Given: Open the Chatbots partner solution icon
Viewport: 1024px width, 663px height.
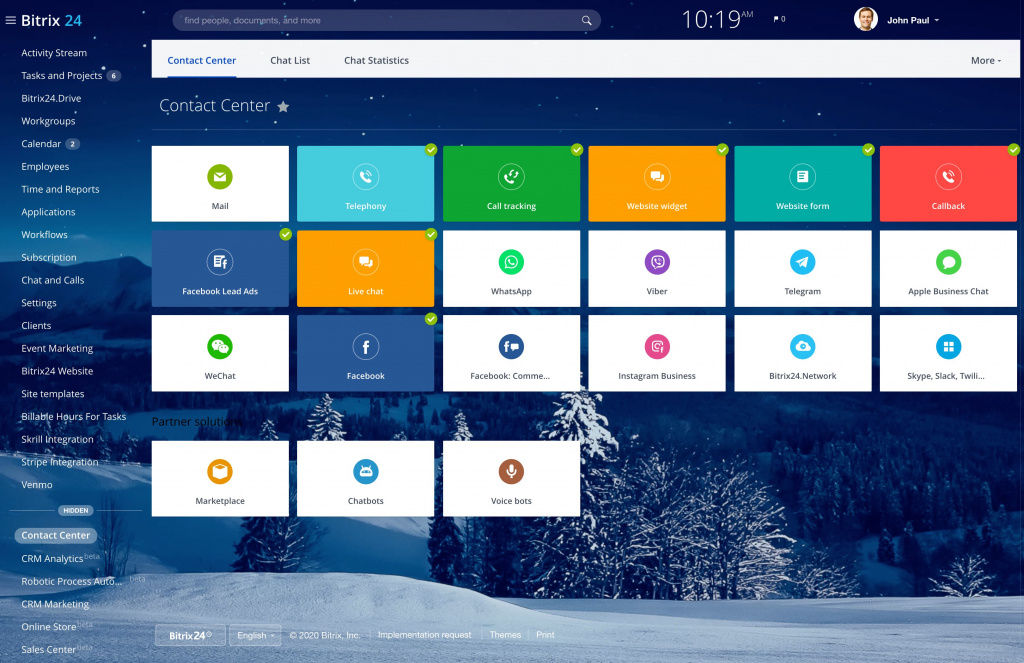Looking at the screenshot, I should pos(365,472).
